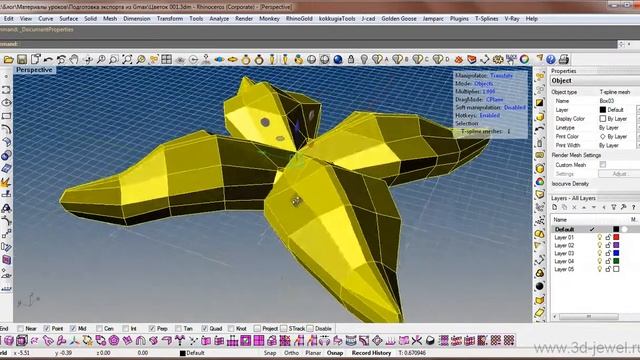Toggle the Point osnap checkbox
This screenshot has height=360, width=640.
(x=47, y=329)
